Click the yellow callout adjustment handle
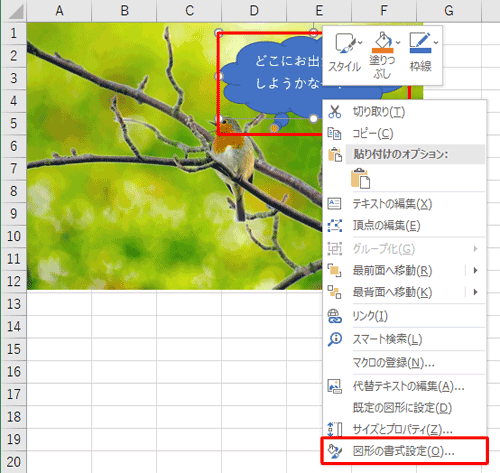This screenshot has width=500, height=473. click(274, 128)
